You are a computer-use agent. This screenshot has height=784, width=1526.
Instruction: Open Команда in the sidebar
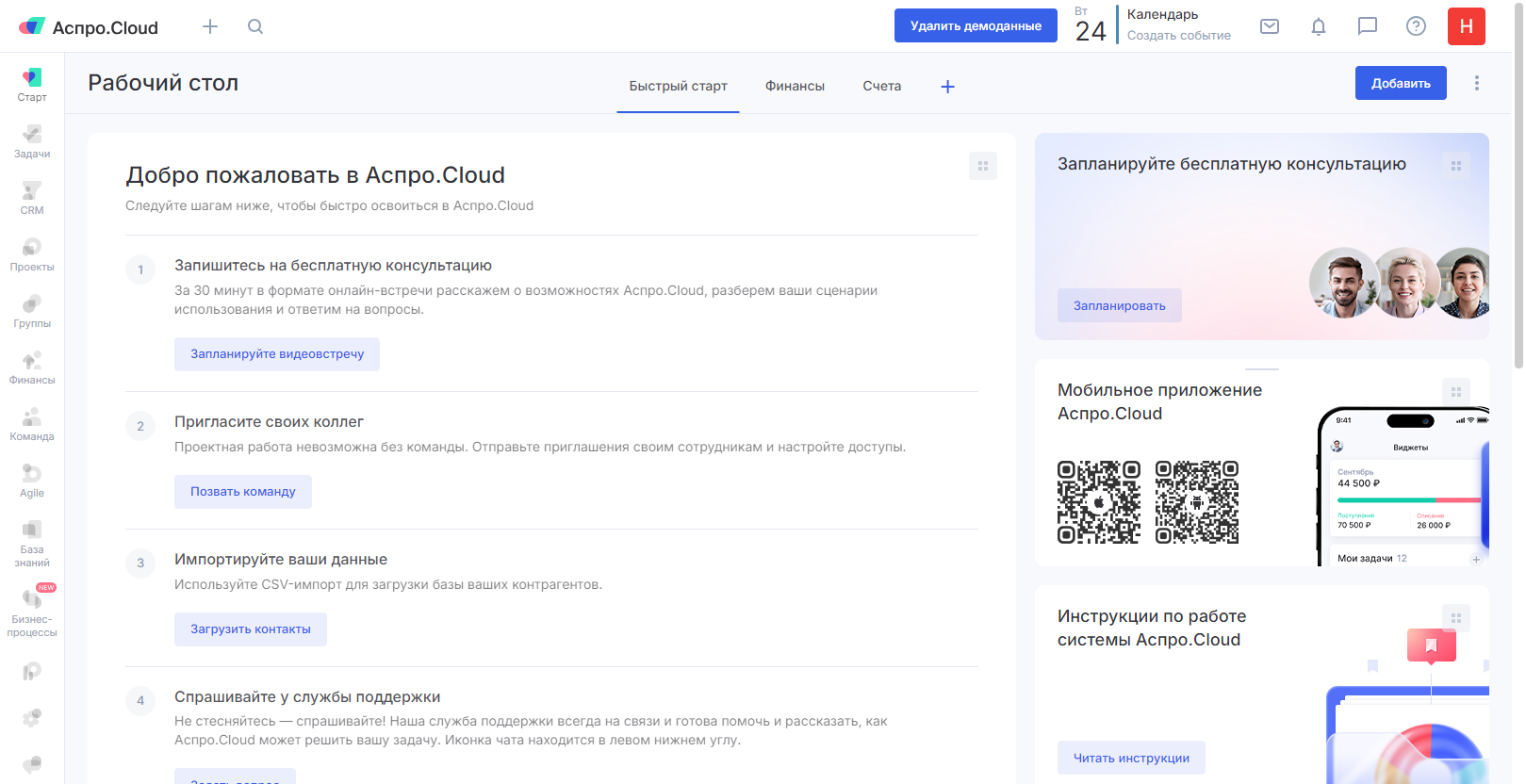click(x=32, y=424)
